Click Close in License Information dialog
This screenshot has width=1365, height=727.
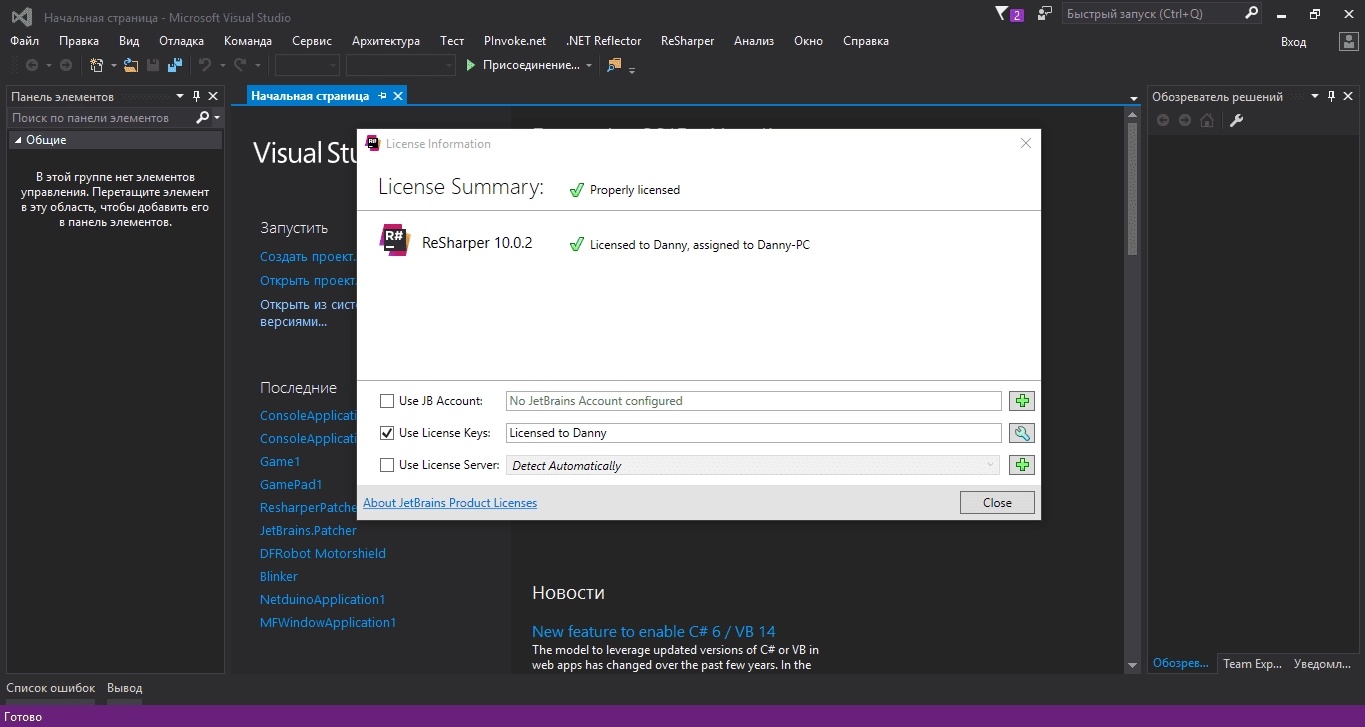click(x=997, y=503)
